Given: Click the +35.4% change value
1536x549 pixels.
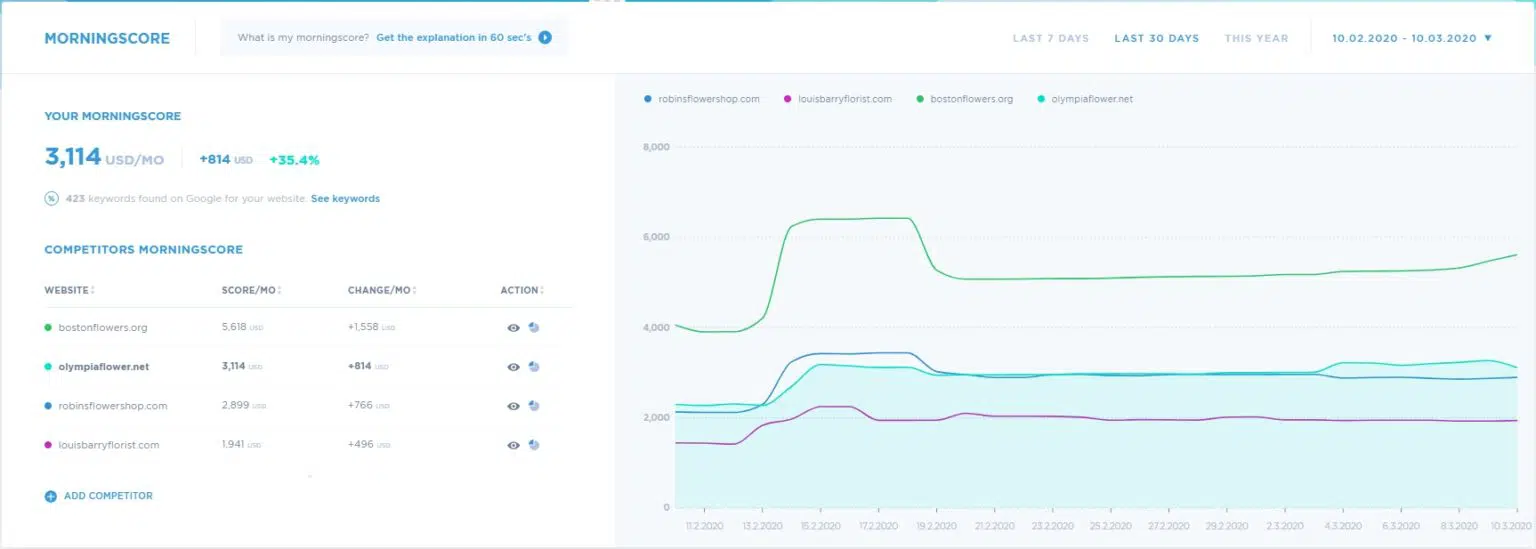Looking at the screenshot, I should tap(294, 159).
